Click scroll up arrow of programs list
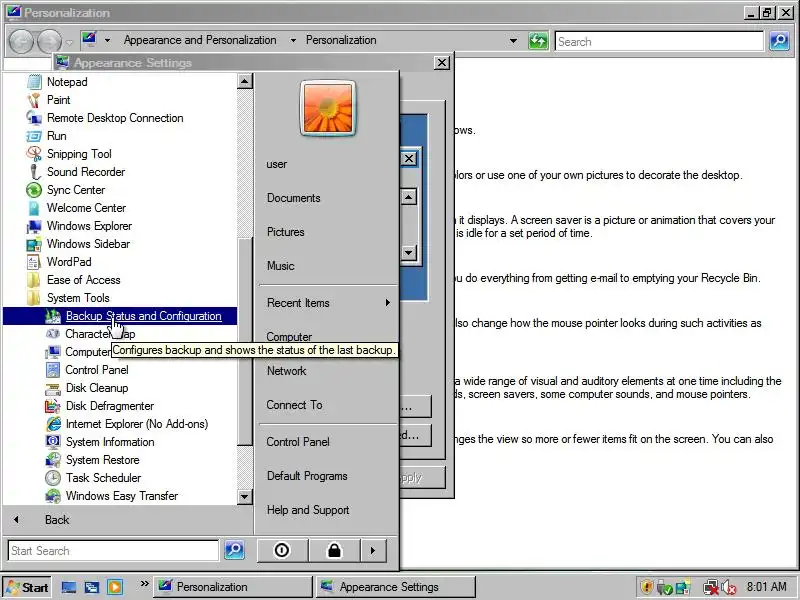The height and width of the screenshot is (600, 800). point(245,81)
